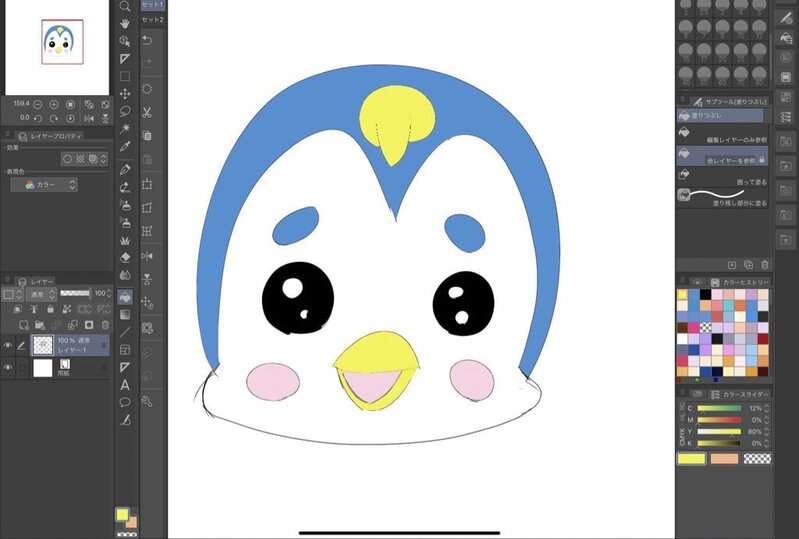Open カラースライダー panel tab
The height and width of the screenshot is (539, 799).
pyautogui.click(x=740, y=394)
